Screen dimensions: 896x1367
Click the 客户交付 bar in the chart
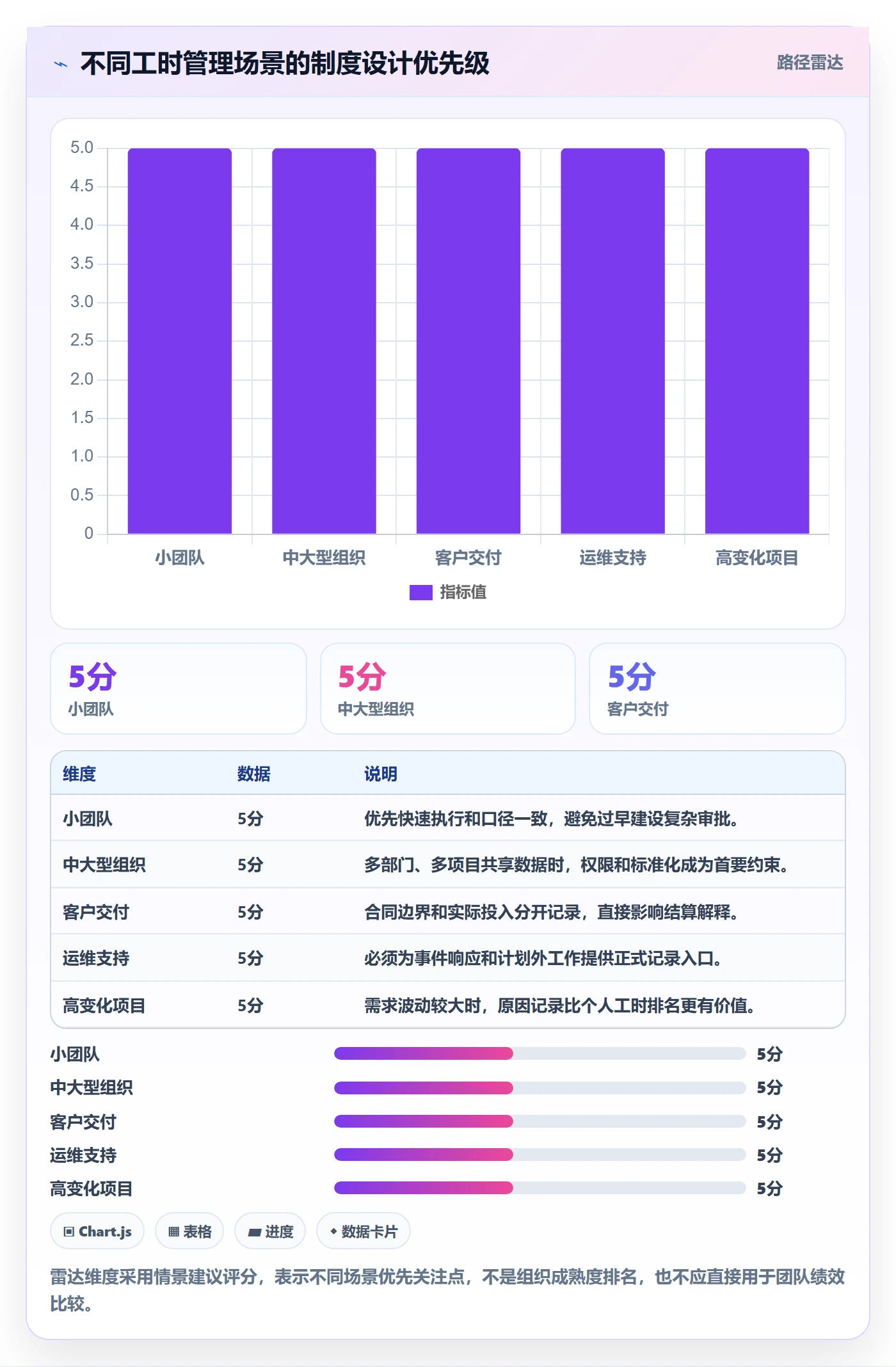pyautogui.click(x=468, y=340)
